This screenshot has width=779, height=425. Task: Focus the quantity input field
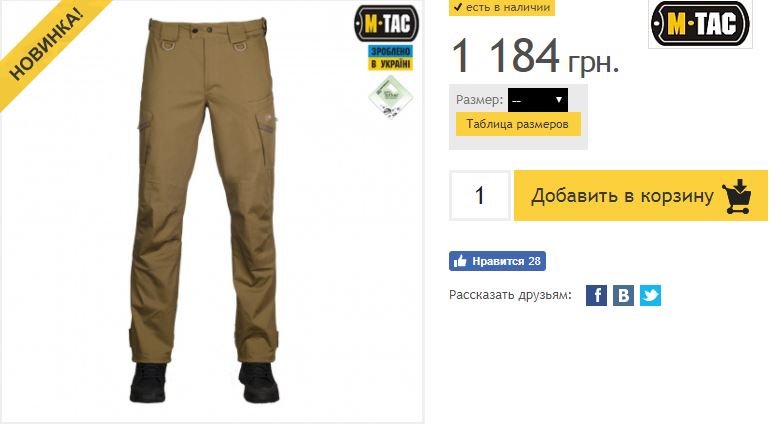point(480,195)
